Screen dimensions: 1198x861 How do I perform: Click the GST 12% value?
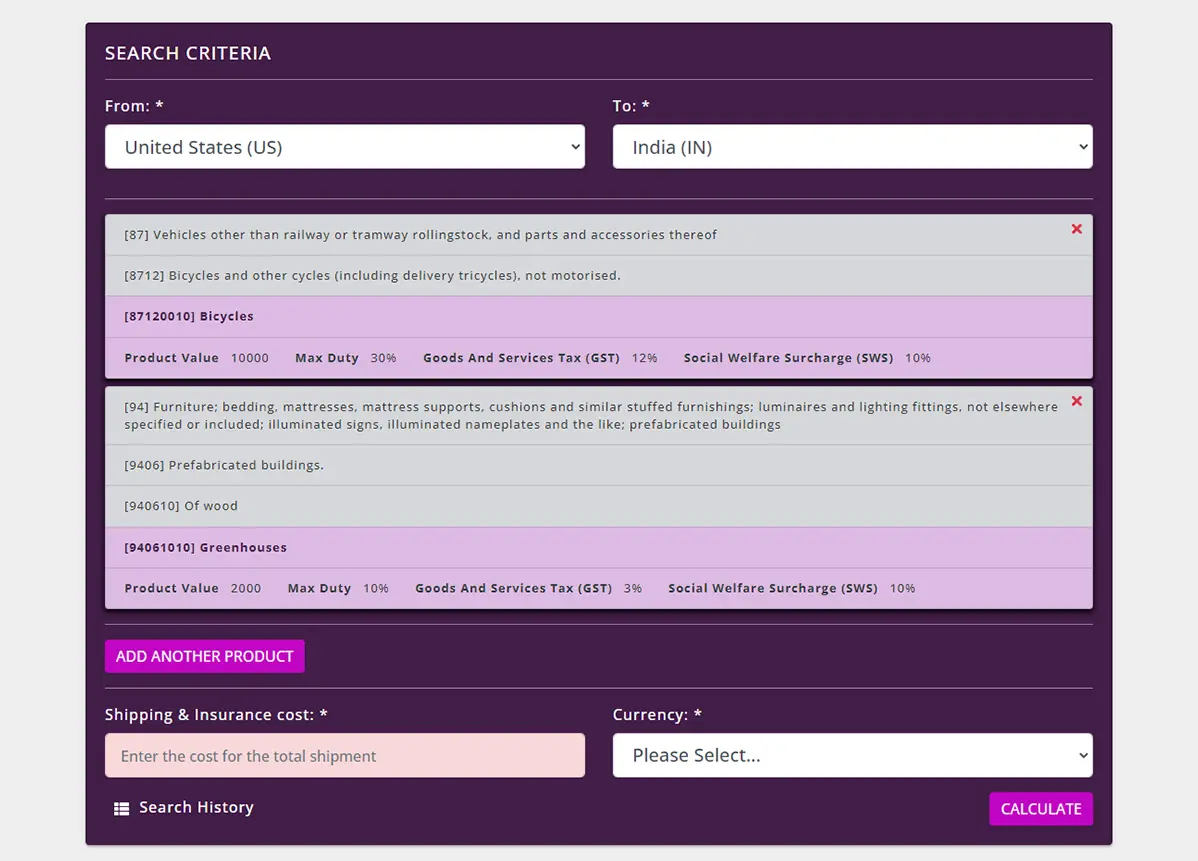pyautogui.click(x=644, y=358)
